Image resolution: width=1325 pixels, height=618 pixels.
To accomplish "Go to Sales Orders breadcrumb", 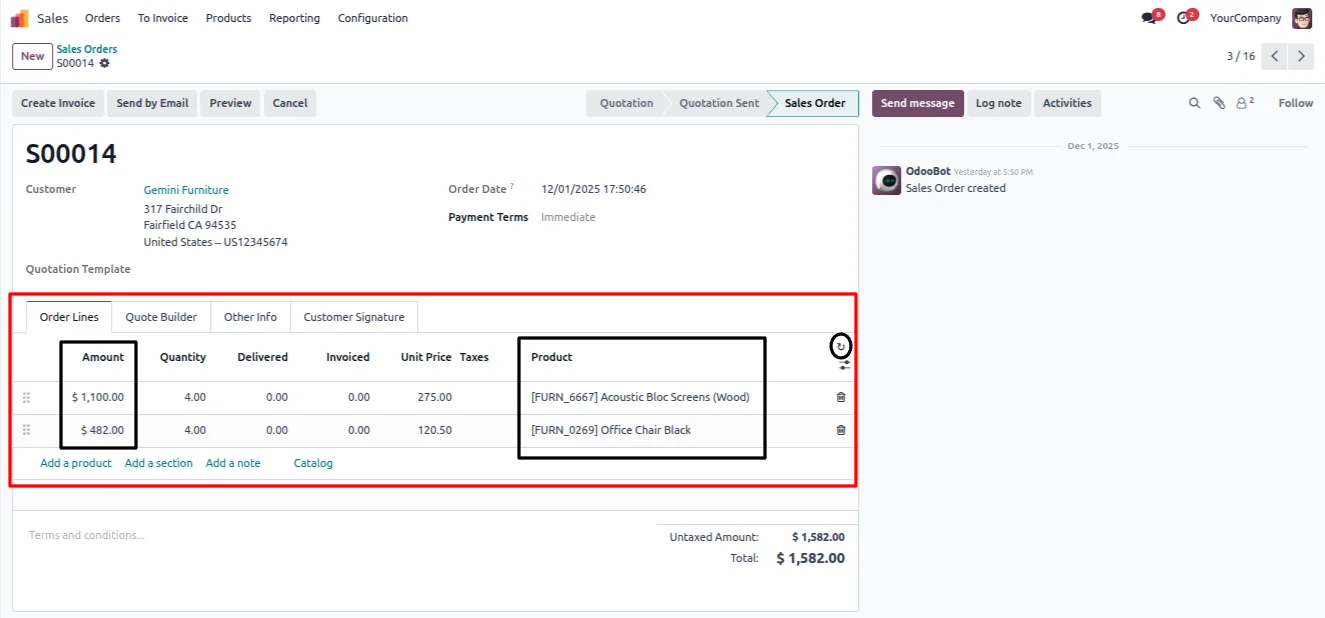I will tap(87, 49).
